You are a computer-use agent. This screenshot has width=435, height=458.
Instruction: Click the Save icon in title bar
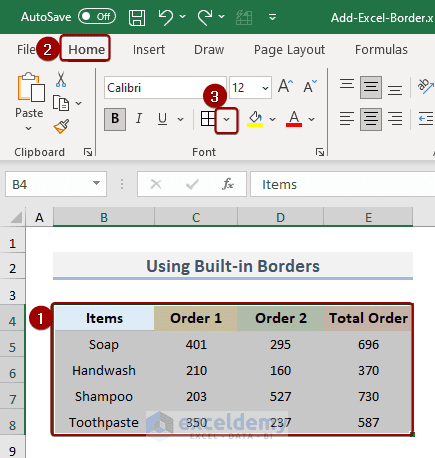coord(137,17)
